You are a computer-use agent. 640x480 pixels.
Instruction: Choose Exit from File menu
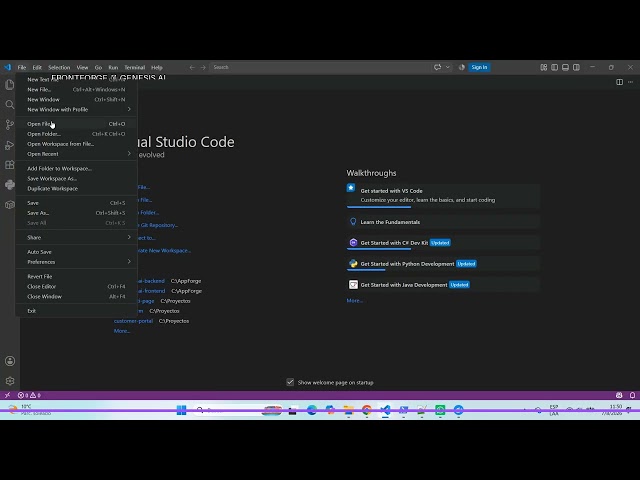pyautogui.click(x=76, y=311)
